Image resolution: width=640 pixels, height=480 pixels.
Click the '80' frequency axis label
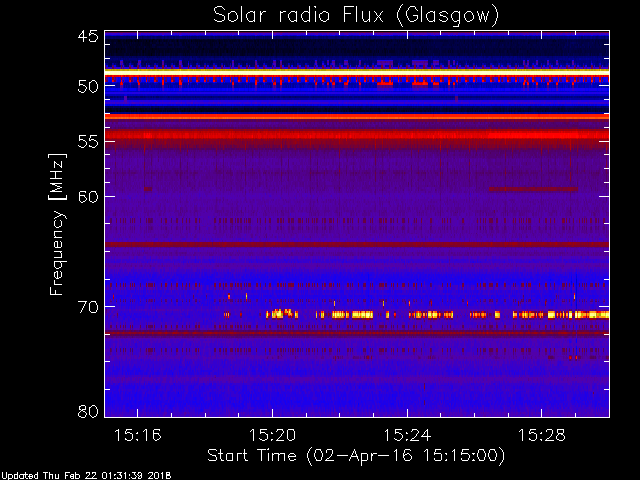(88, 411)
